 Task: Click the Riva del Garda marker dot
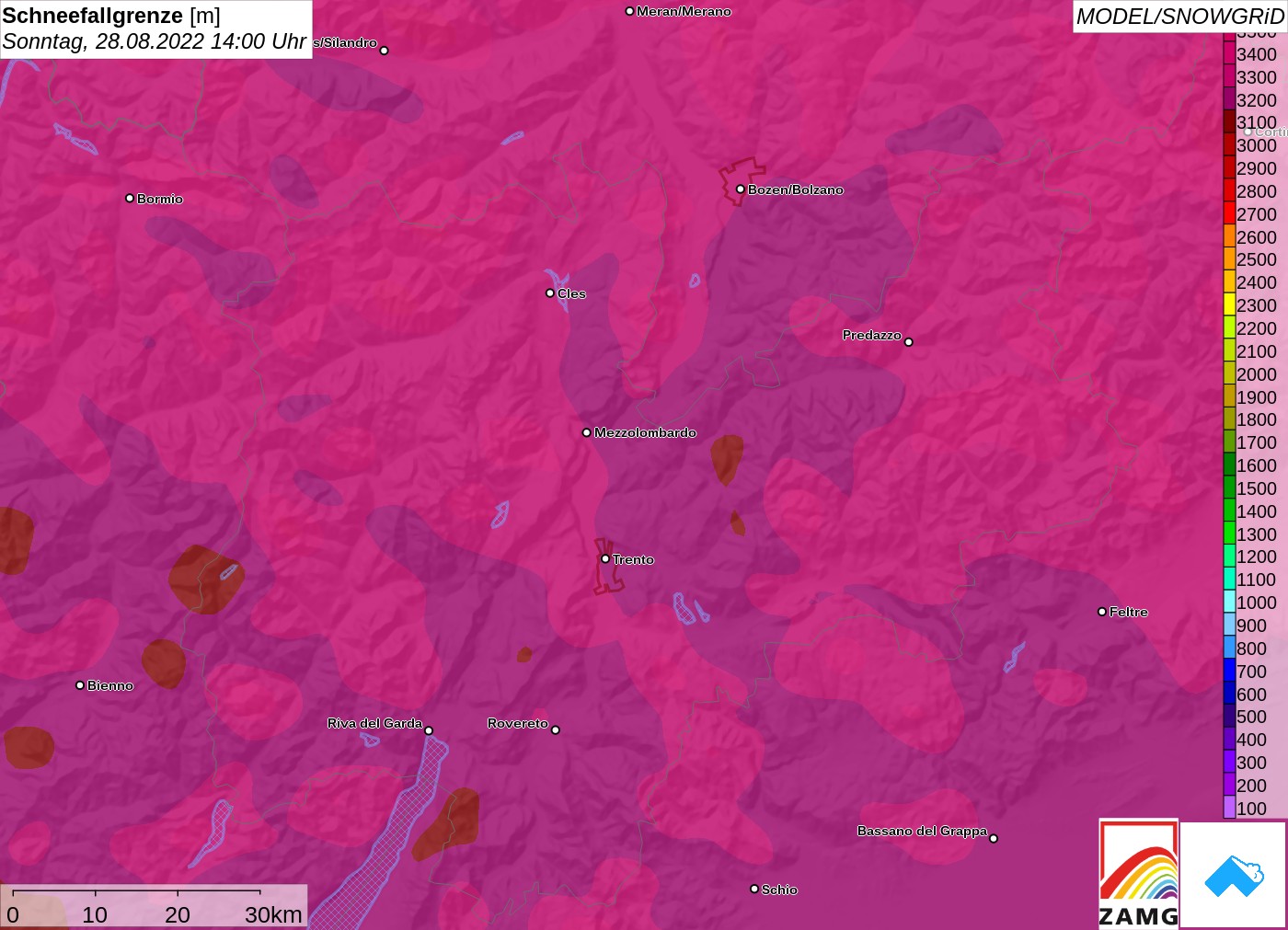click(429, 730)
